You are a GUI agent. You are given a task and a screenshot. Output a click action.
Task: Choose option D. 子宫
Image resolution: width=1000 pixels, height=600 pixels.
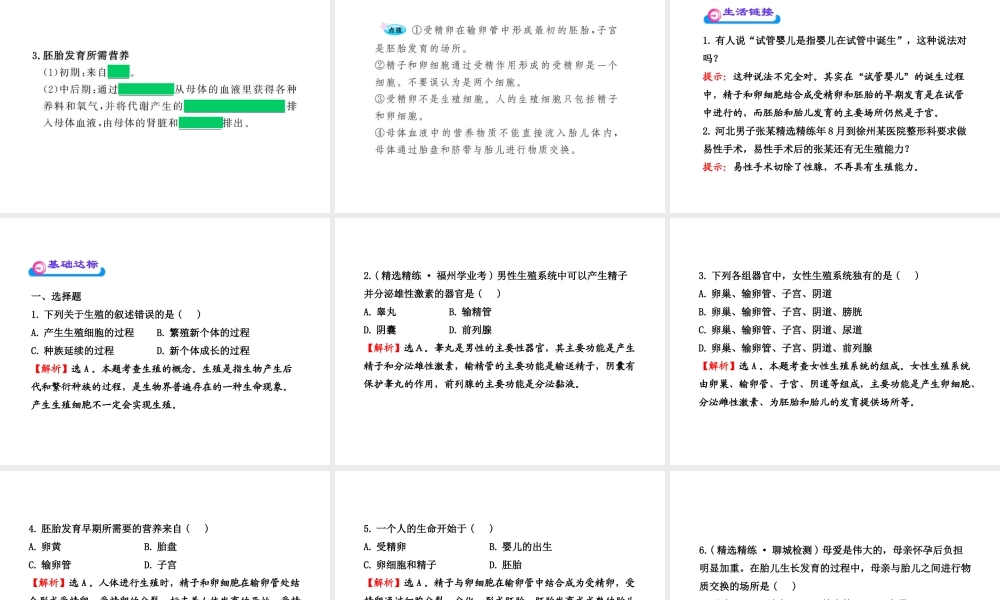tap(160, 565)
